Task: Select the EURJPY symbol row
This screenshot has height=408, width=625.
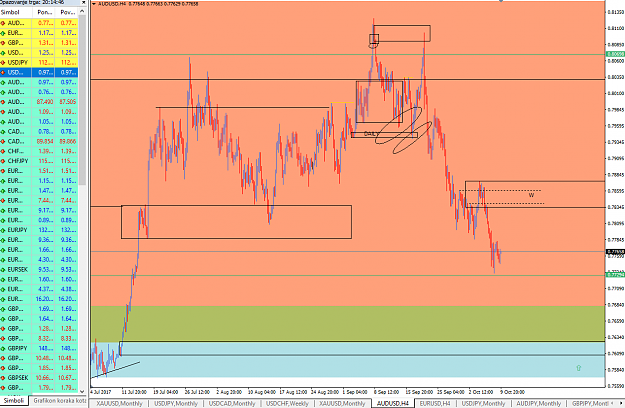Action: (x=39, y=230)
